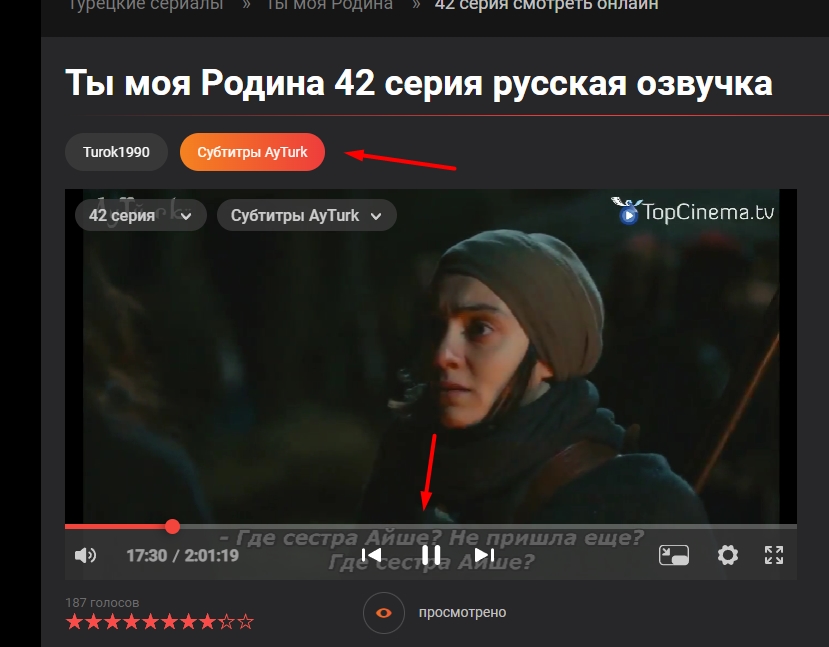Open player settings gear
This screenshot has width=829, height=647.
[x=728, y=555]
